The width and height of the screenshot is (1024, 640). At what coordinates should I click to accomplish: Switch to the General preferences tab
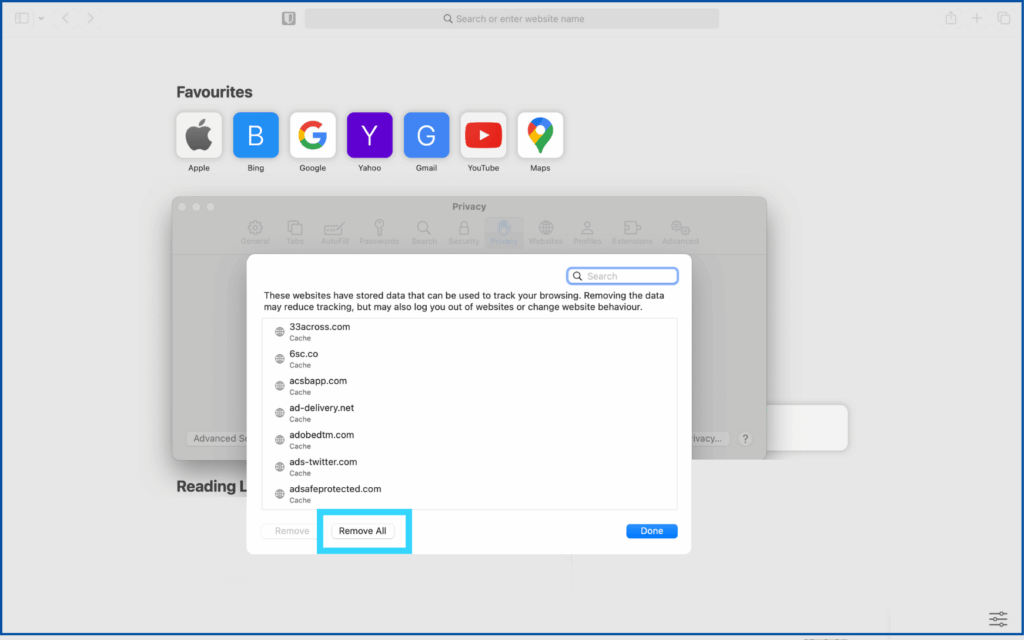(255, 233)
